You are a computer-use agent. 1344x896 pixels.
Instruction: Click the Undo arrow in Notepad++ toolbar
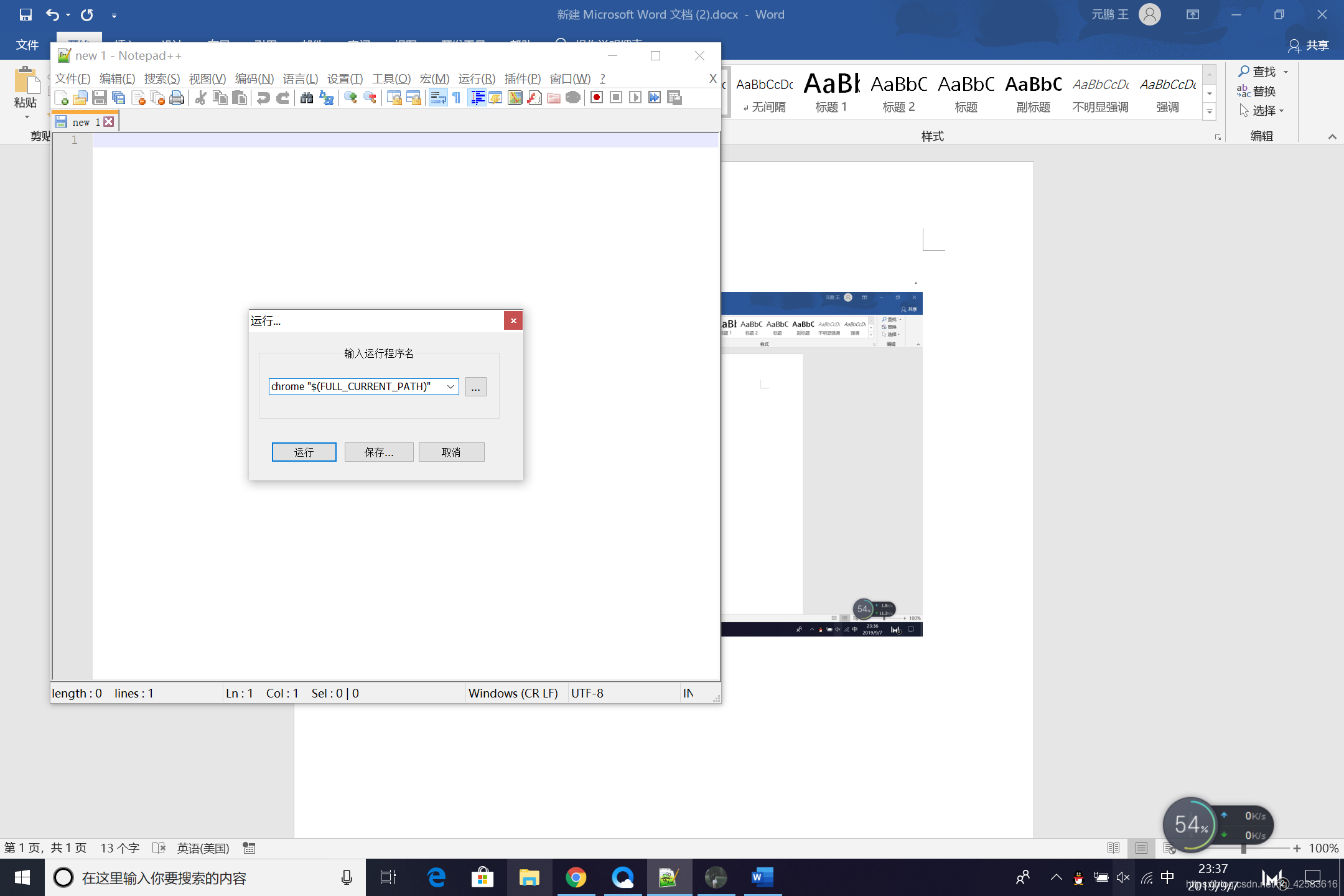pyautogui.click(x=263, y=98)
